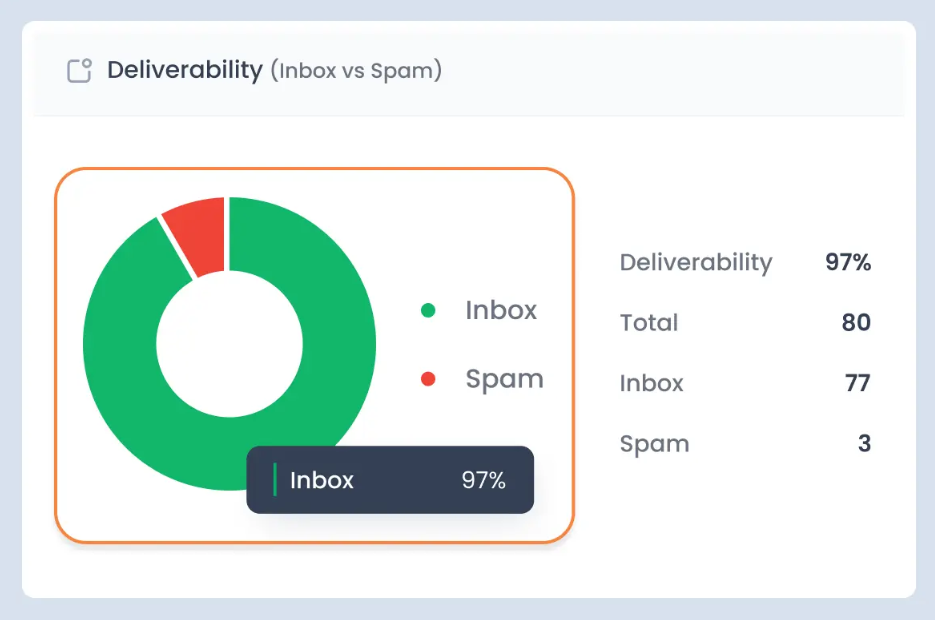This screenshot has height=620, width=935.
Task: Click the red Spam legend dot
Action: coord(428,379)
